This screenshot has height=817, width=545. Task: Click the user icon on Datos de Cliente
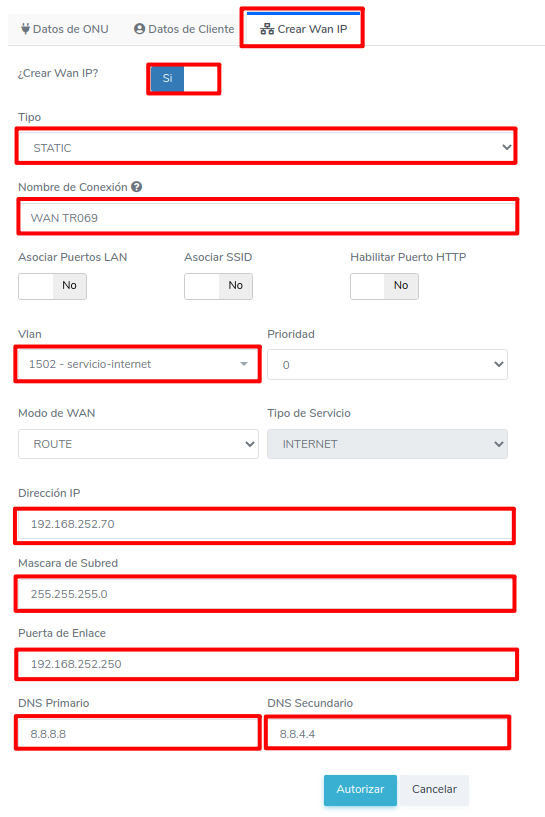tap(139, 29)
